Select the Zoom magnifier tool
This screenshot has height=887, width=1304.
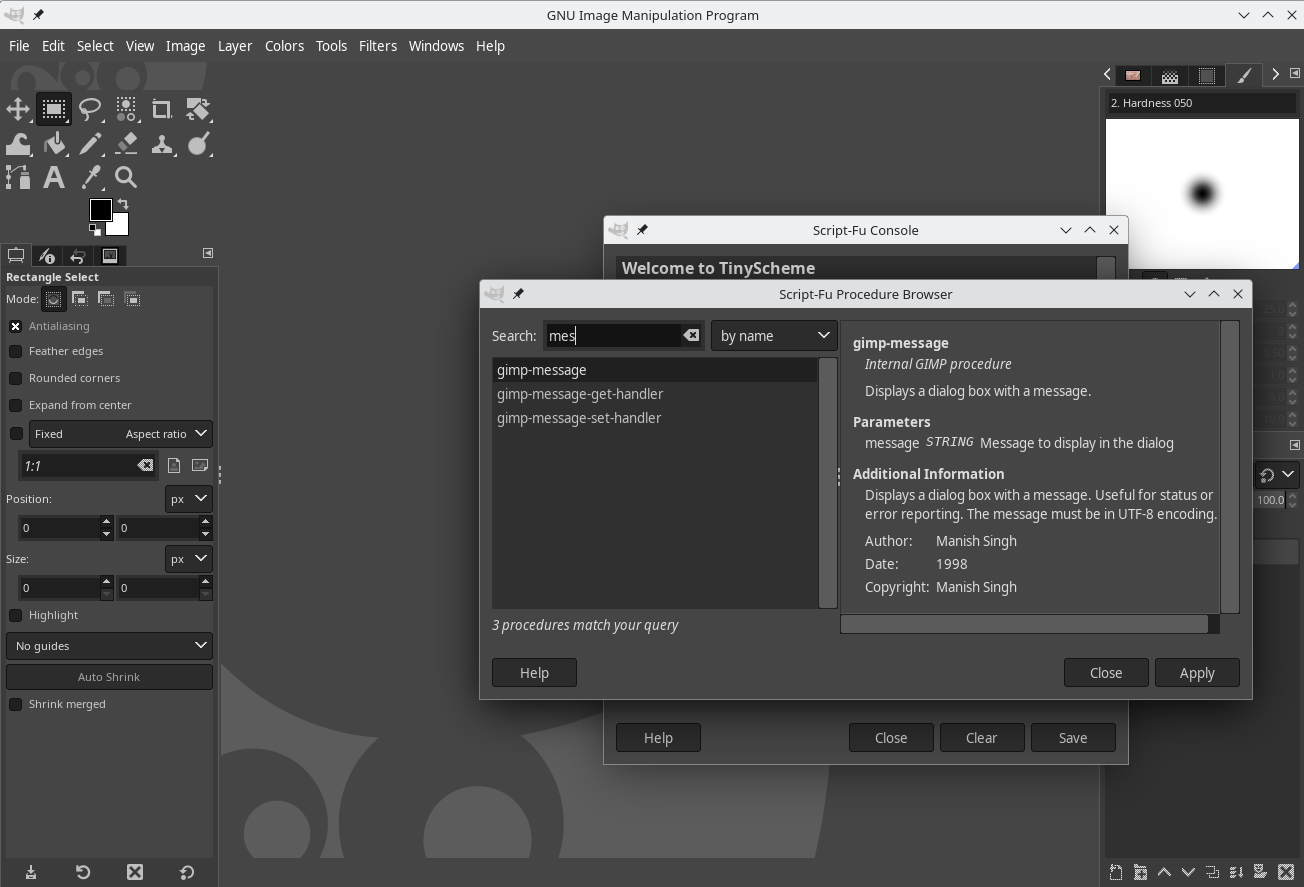coord(126,178)
